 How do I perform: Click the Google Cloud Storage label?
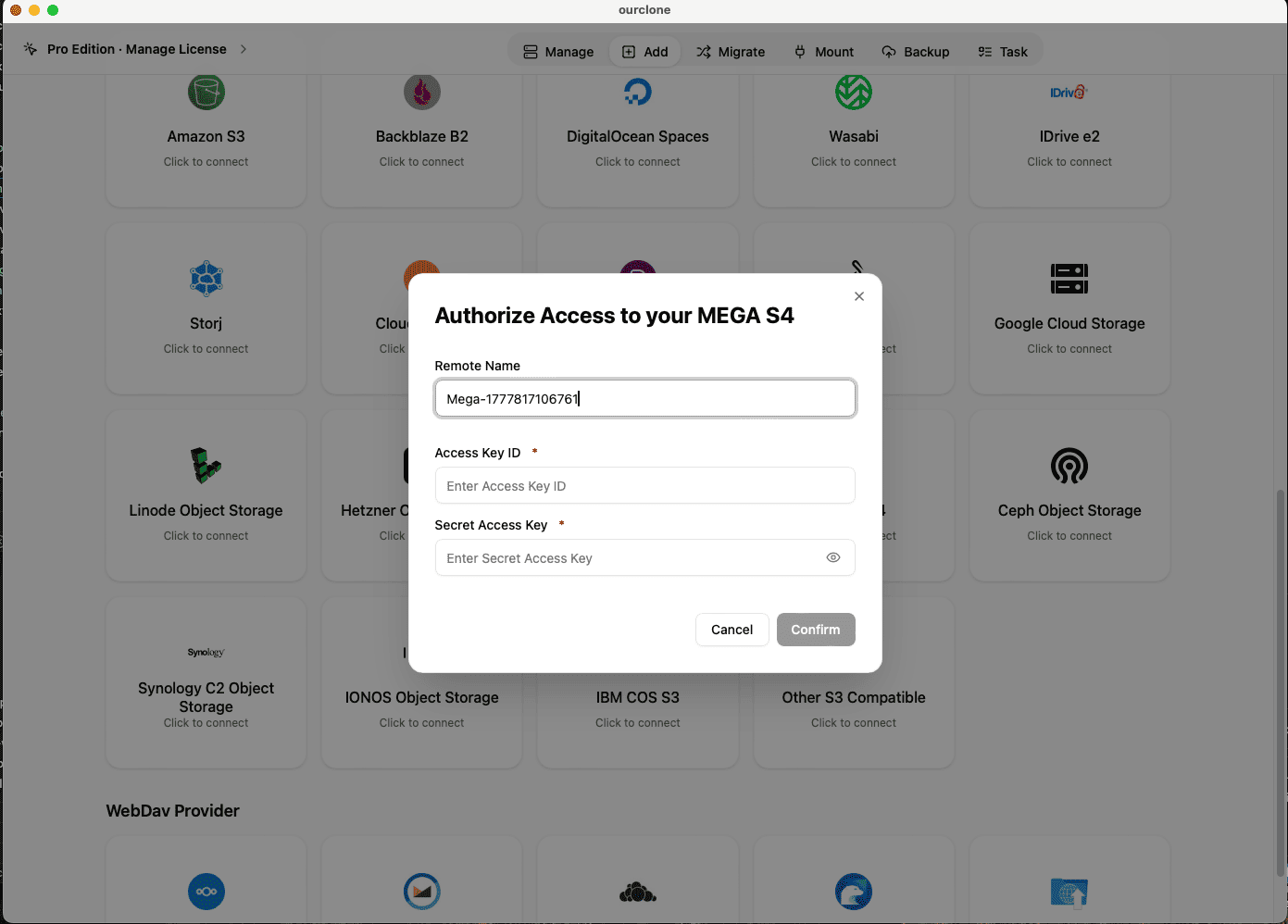pyautogui.click(x=1069, y=323)
